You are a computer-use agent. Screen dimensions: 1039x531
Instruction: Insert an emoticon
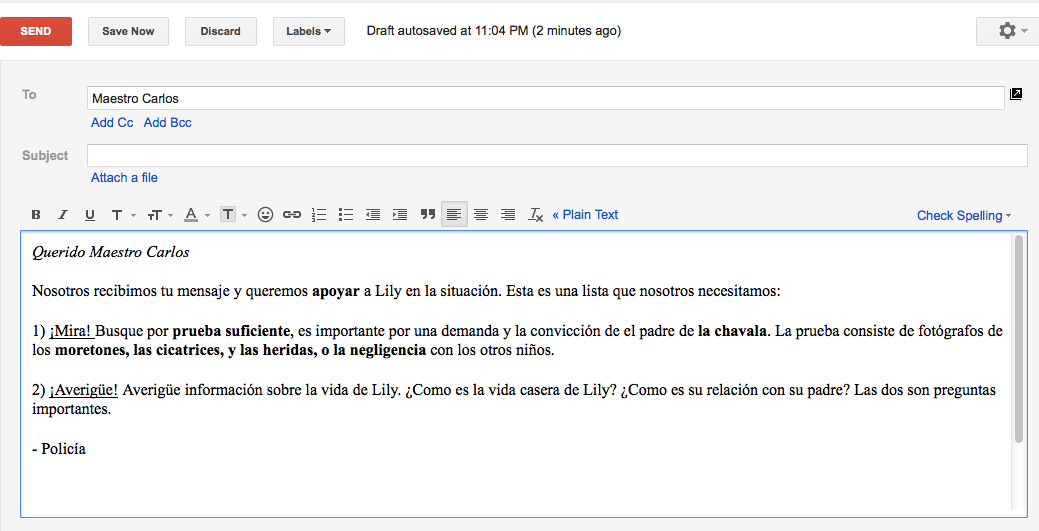[265, 215]
